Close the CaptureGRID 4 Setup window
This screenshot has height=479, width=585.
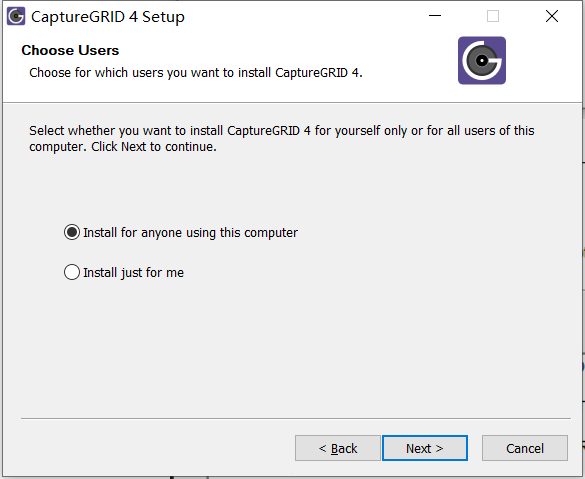point(552,16)
